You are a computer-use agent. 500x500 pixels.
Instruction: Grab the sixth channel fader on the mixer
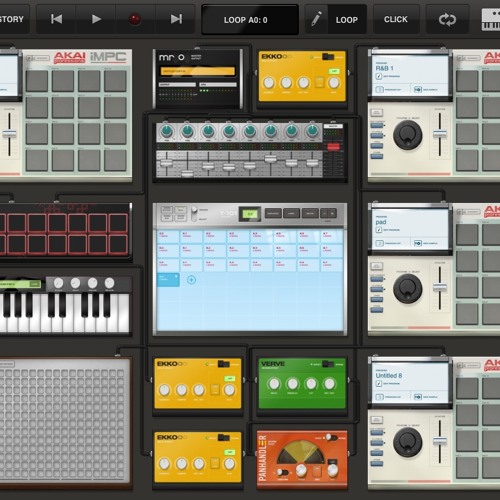[x=270, y=159]
